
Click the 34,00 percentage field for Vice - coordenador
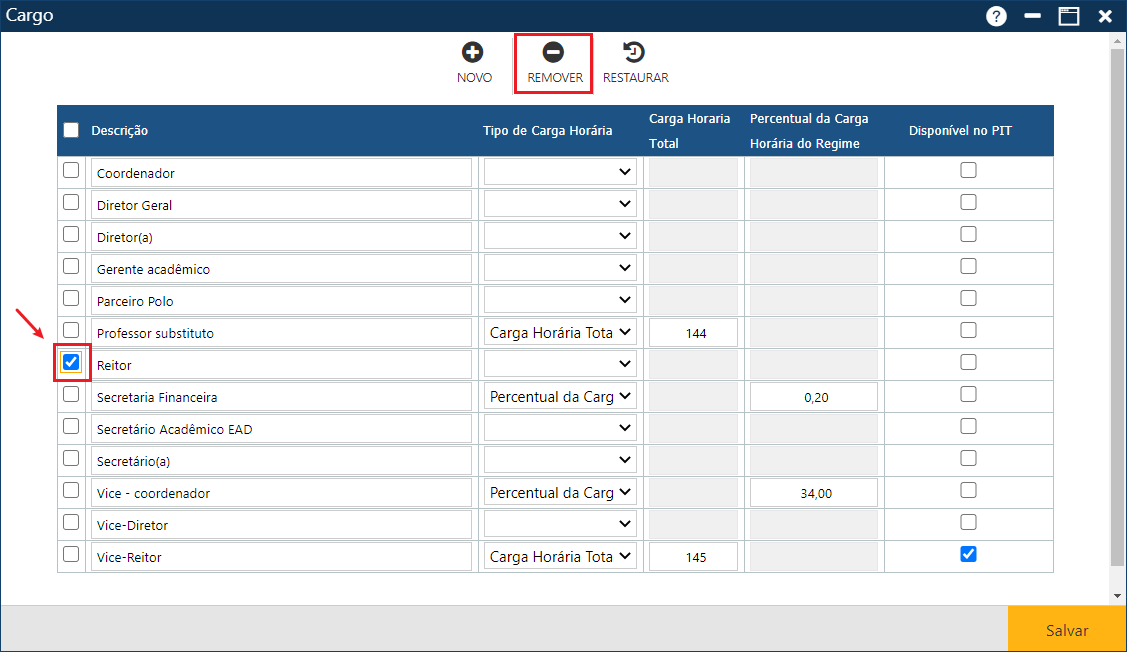(x=814, y=493)
